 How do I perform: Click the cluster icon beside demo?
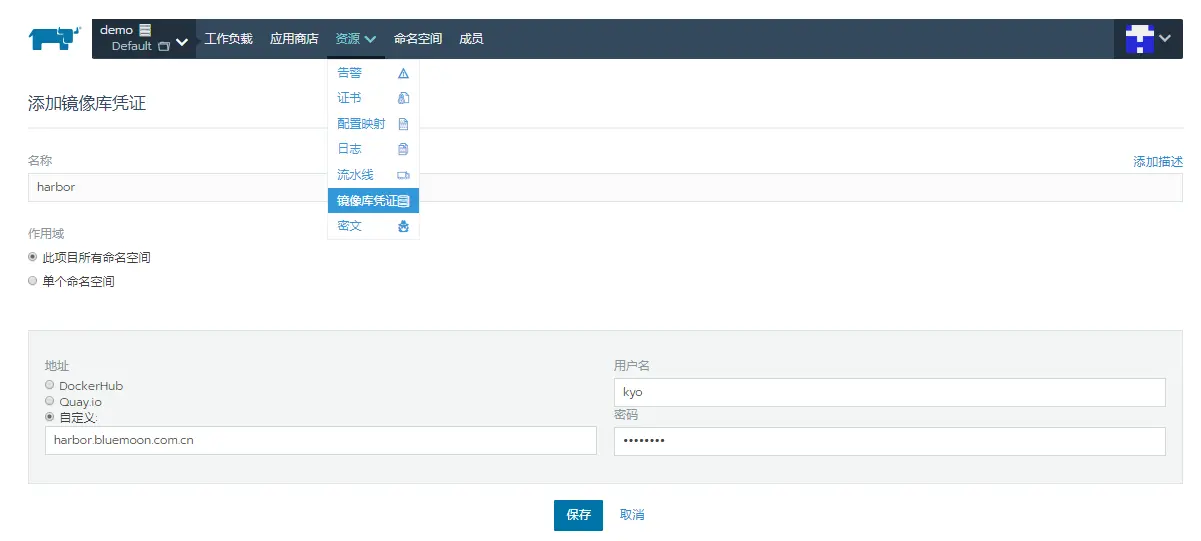pos(145,30)
